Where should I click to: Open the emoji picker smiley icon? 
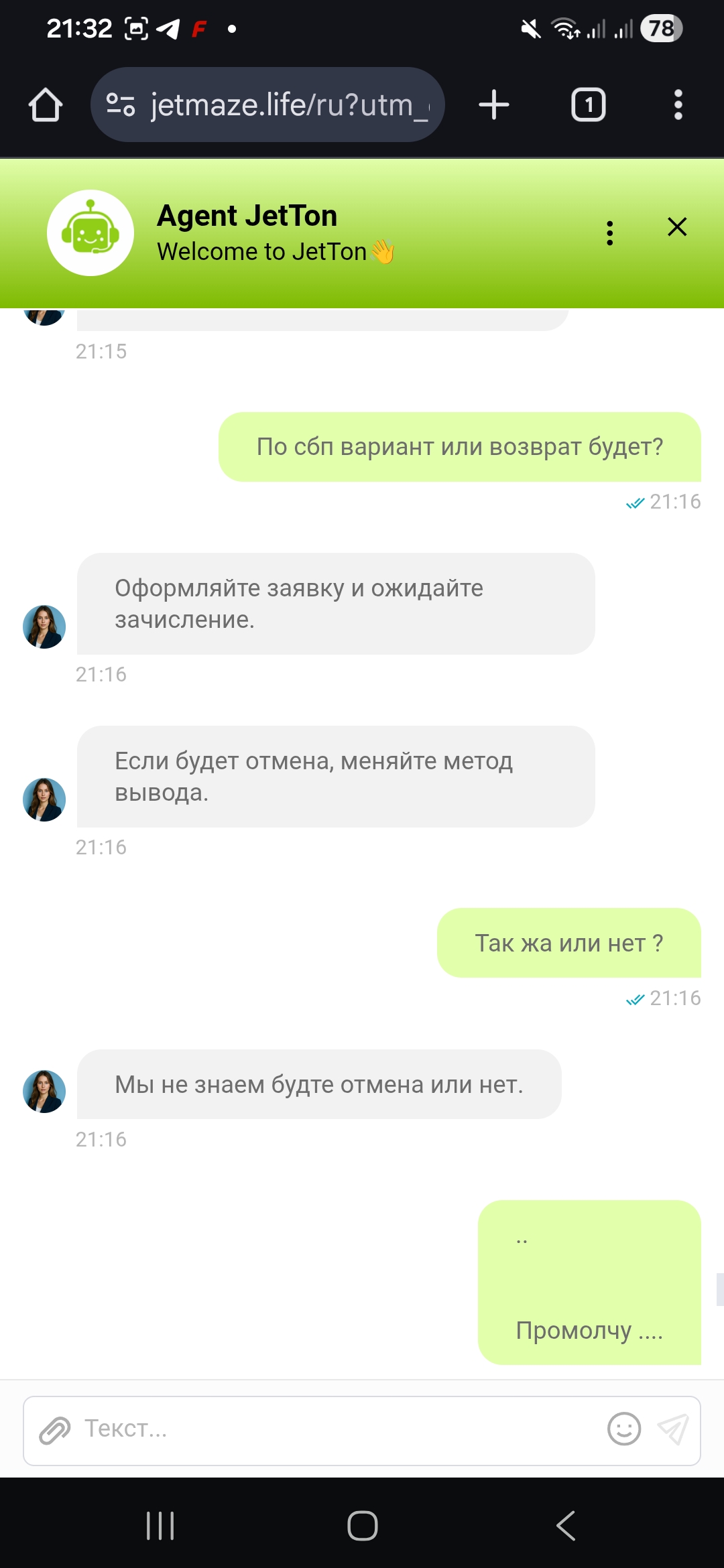(x=624, y=1429)
